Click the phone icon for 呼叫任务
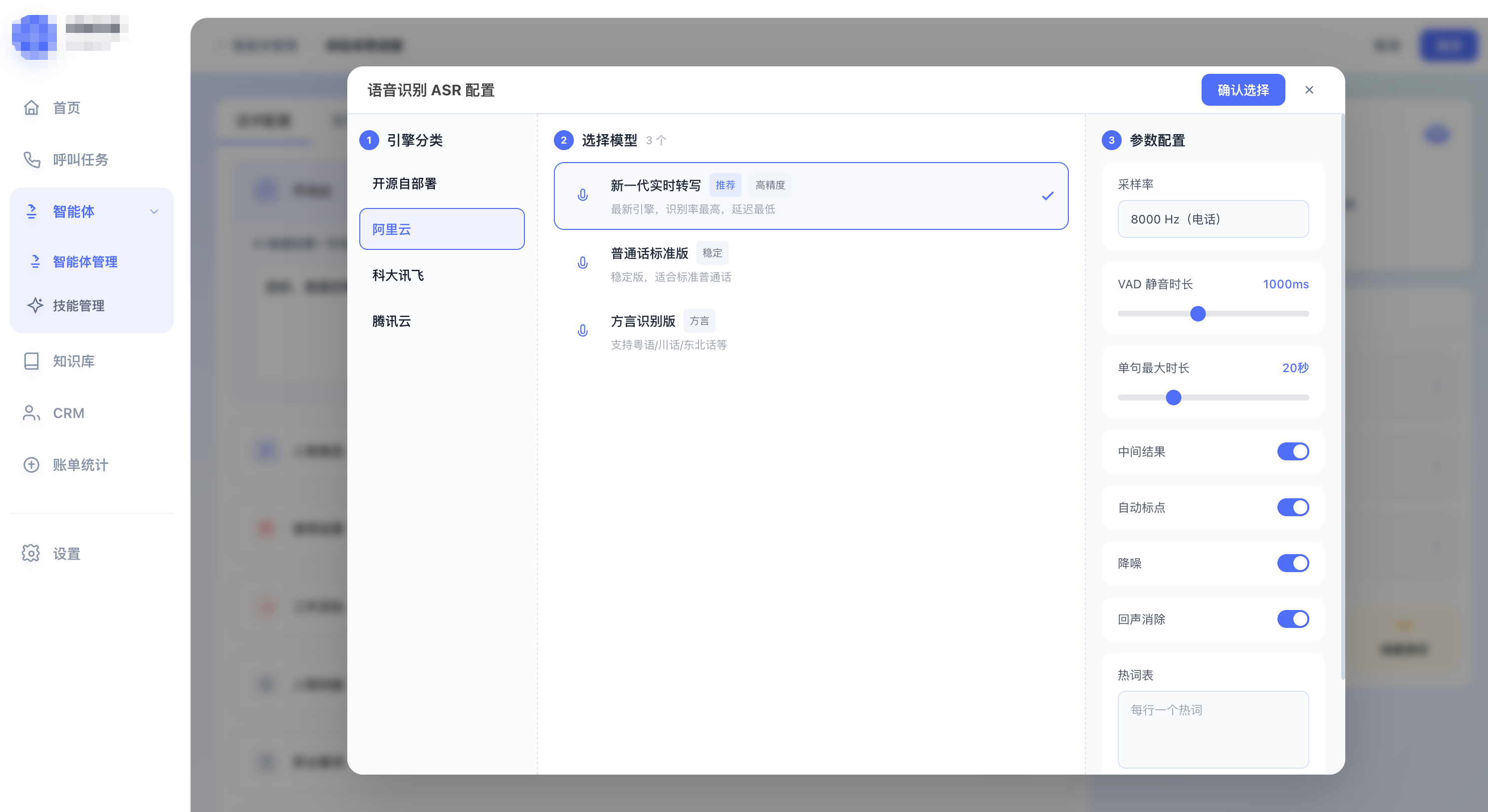This screenshot has width=1488, height=812. pos(31,160)
